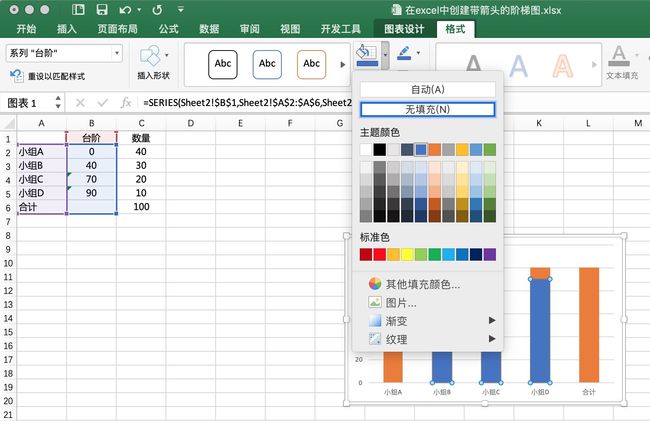The width and height of the screenshot is (650, 421).
Task: Pick the standard purple color swatch
Action: [490, 254]
